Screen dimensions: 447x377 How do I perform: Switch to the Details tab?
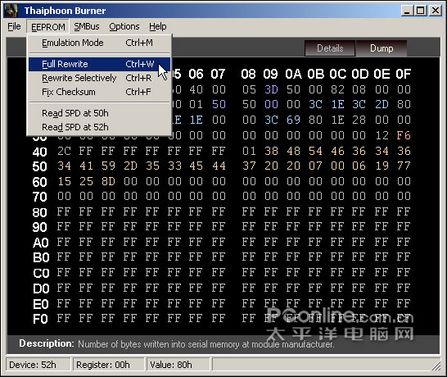pos(330,49)
